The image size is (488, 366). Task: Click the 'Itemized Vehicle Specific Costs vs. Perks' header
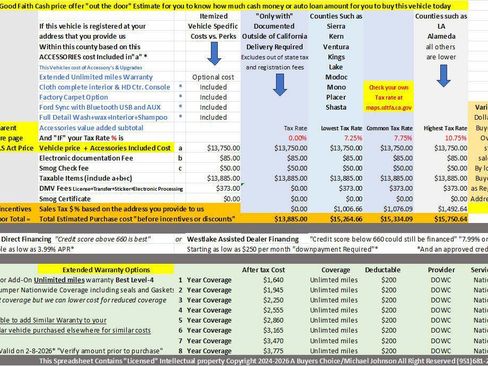click(x=213, y=26)
